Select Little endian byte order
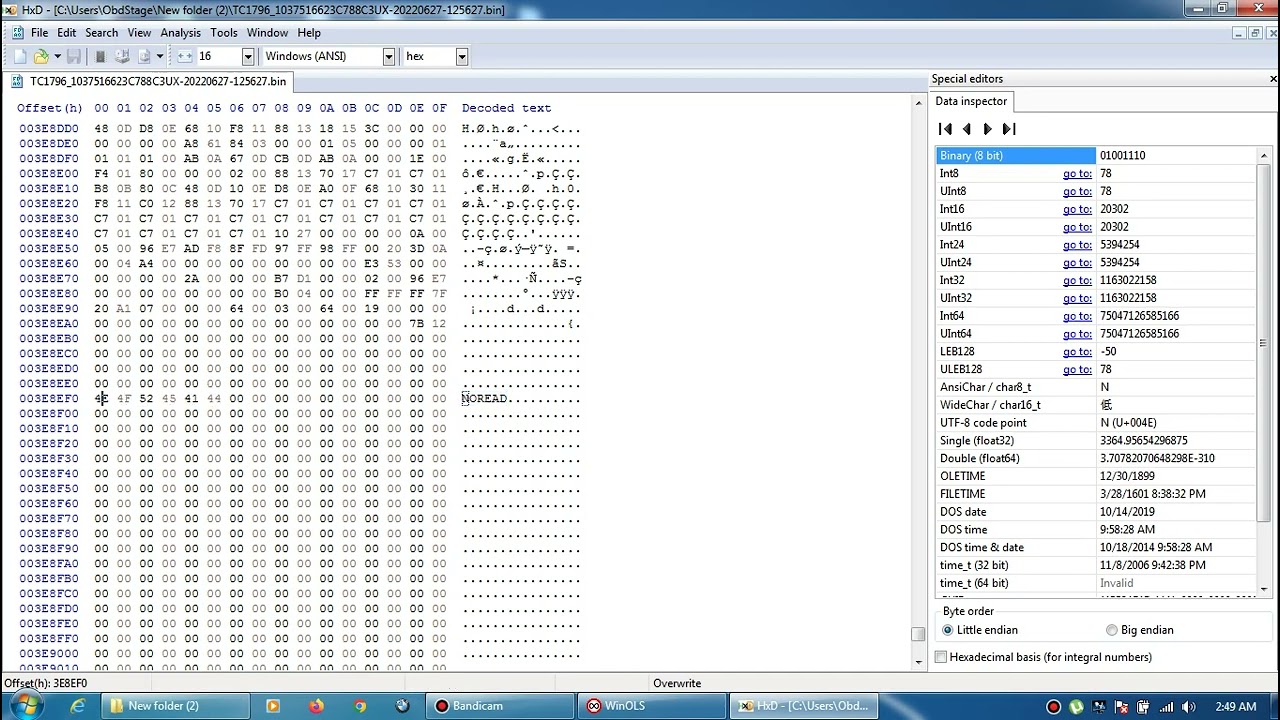This screenshot has width=1280, height=720. (x=980, y=630)
